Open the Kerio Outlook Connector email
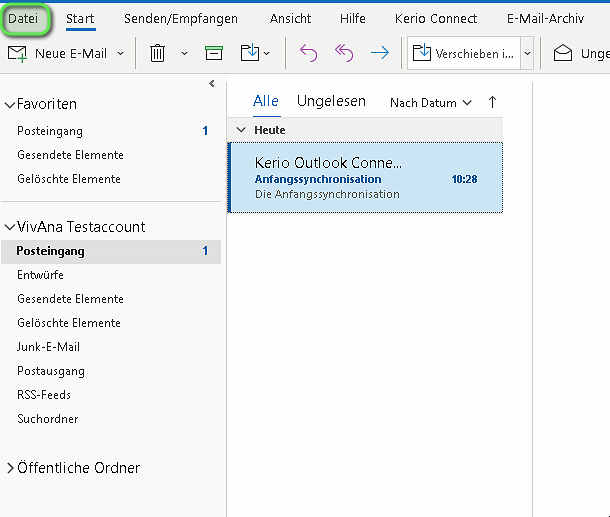 365,177
